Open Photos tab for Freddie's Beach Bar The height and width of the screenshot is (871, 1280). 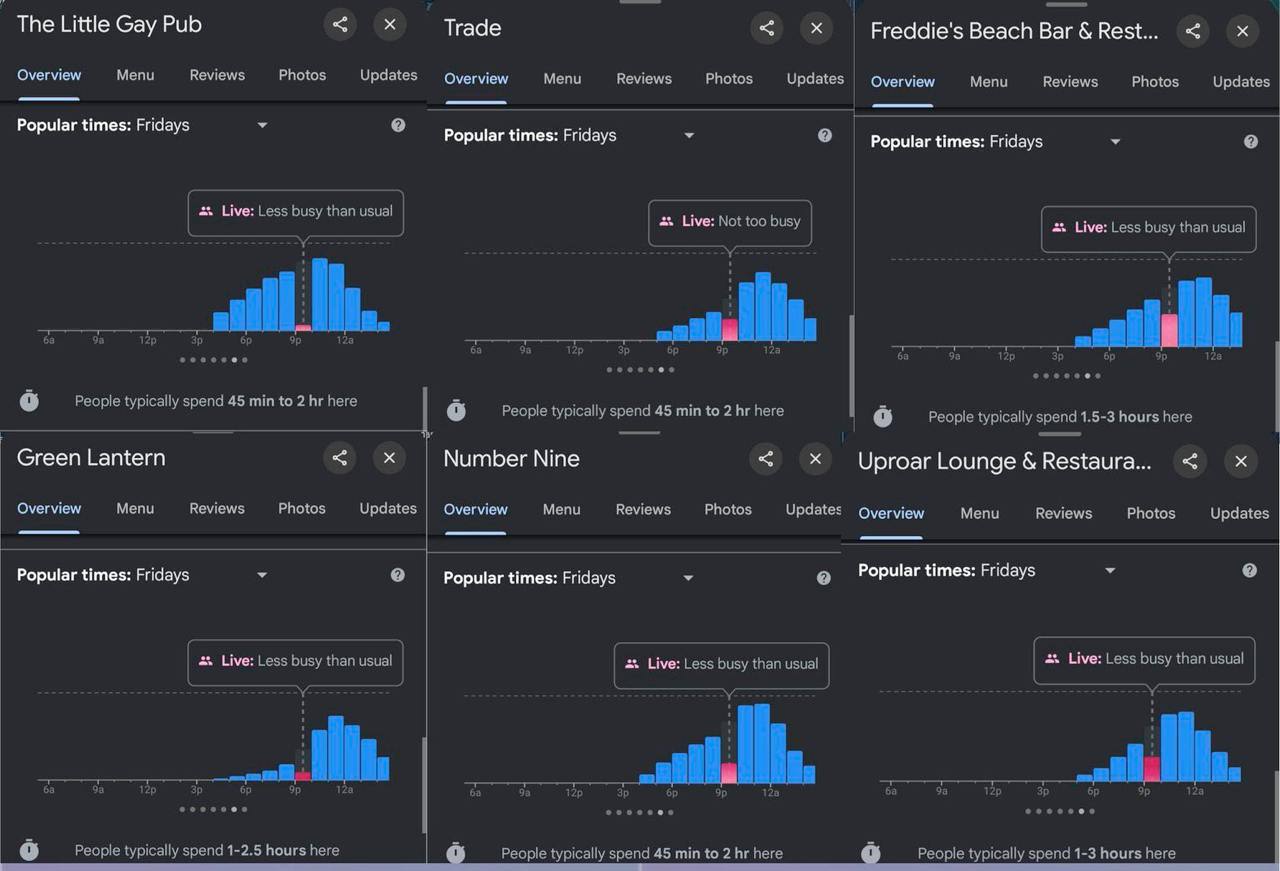(x=1155, y=82)
